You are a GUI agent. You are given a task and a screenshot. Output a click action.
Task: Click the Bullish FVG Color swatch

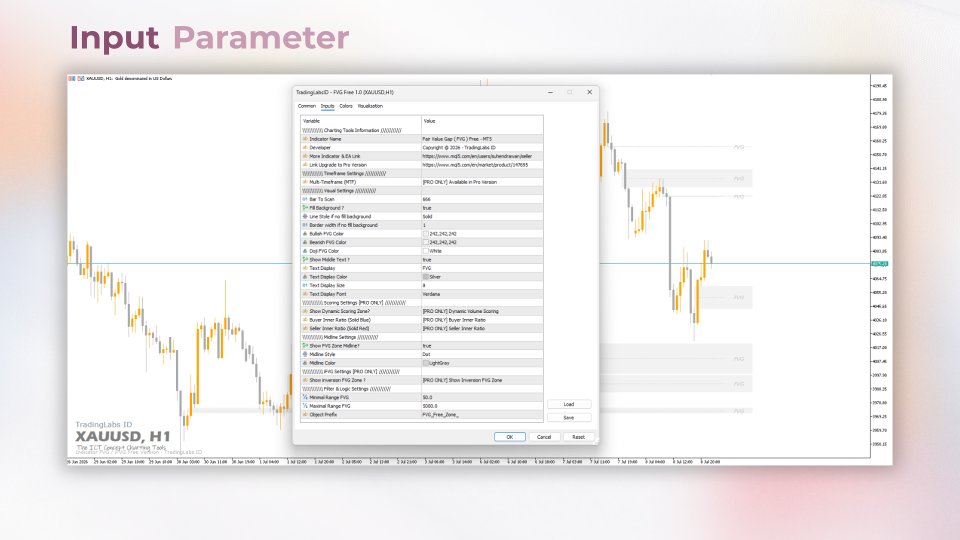click(x=426, y=233)
